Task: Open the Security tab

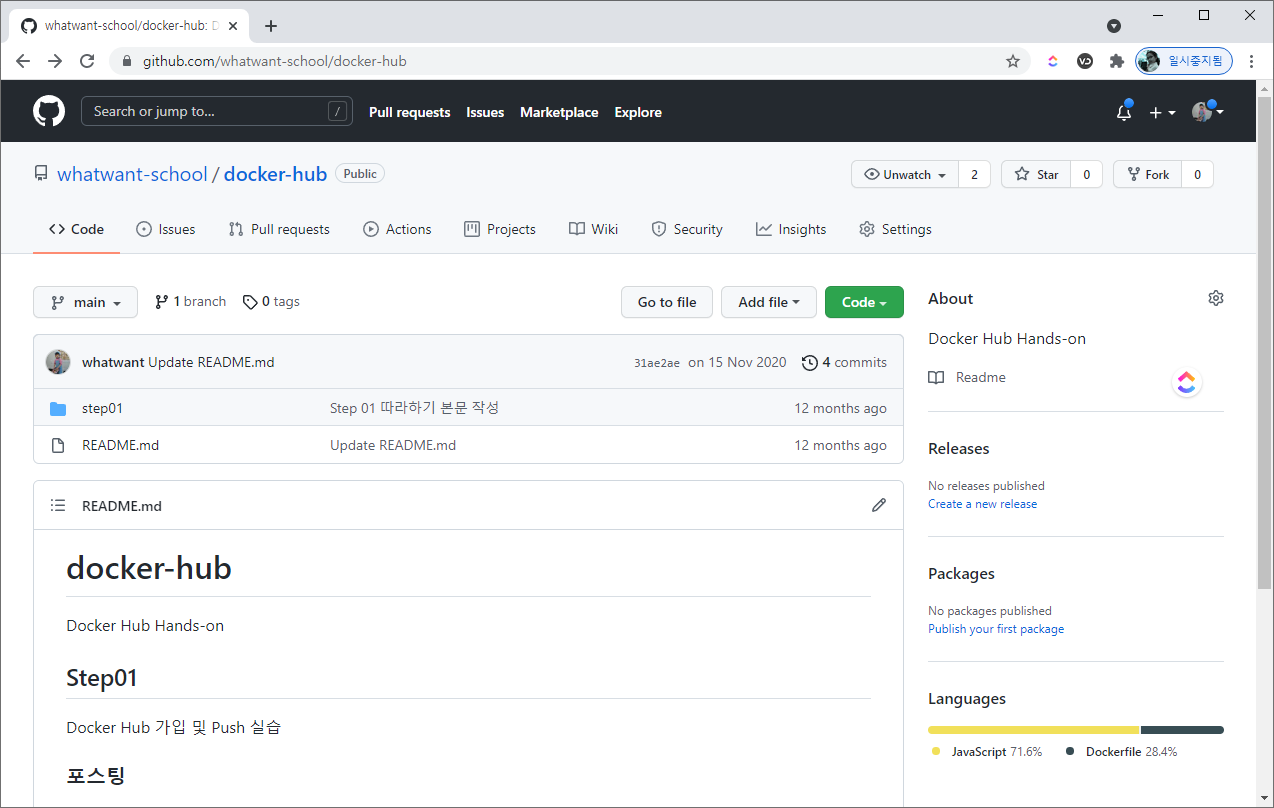Action: 686,229
